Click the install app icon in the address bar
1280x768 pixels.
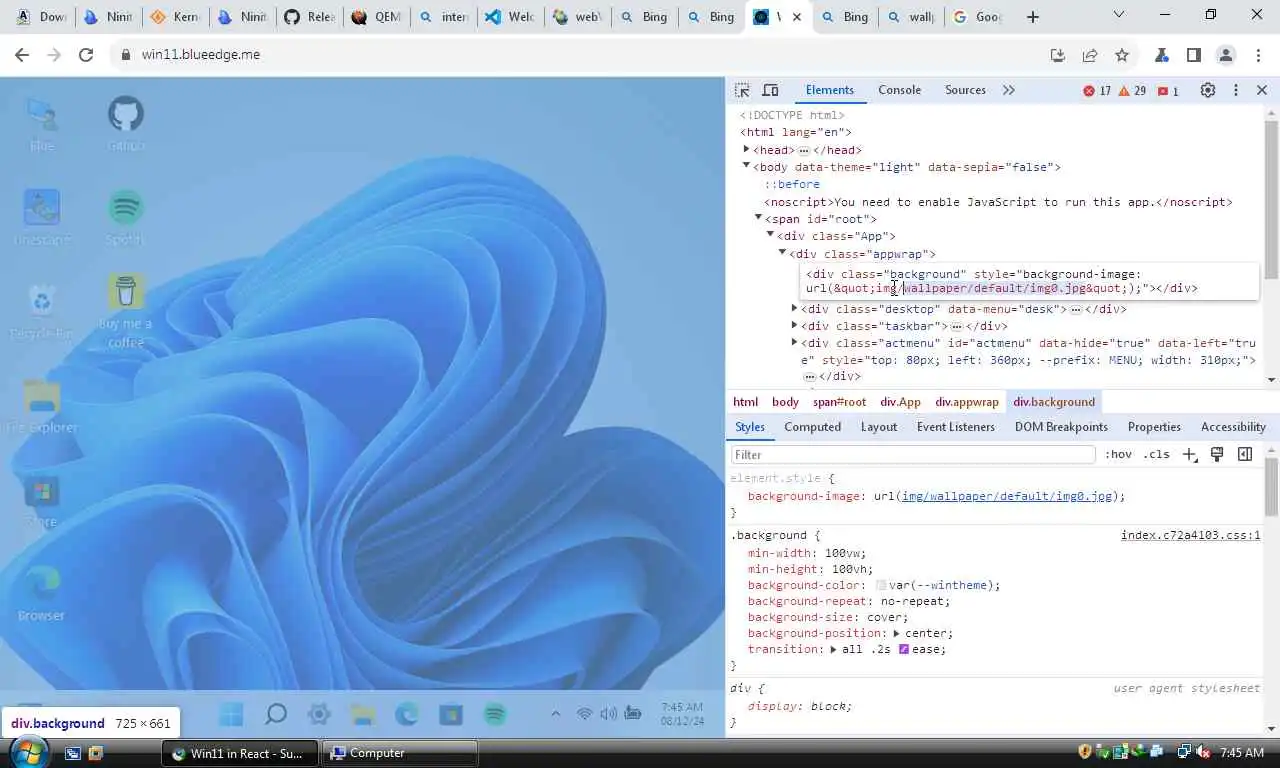coord(1058,55)
